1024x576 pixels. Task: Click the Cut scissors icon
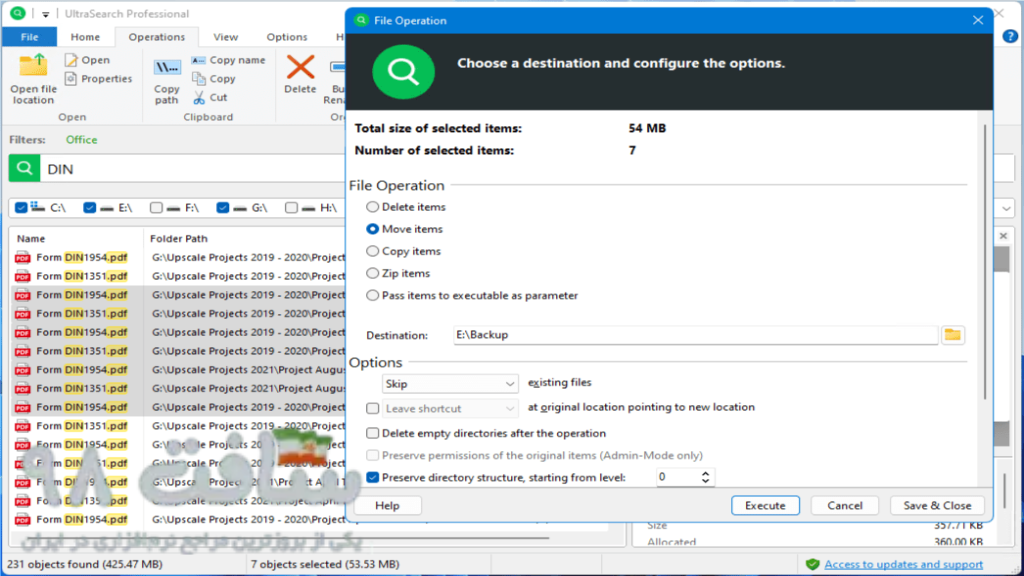199,98
